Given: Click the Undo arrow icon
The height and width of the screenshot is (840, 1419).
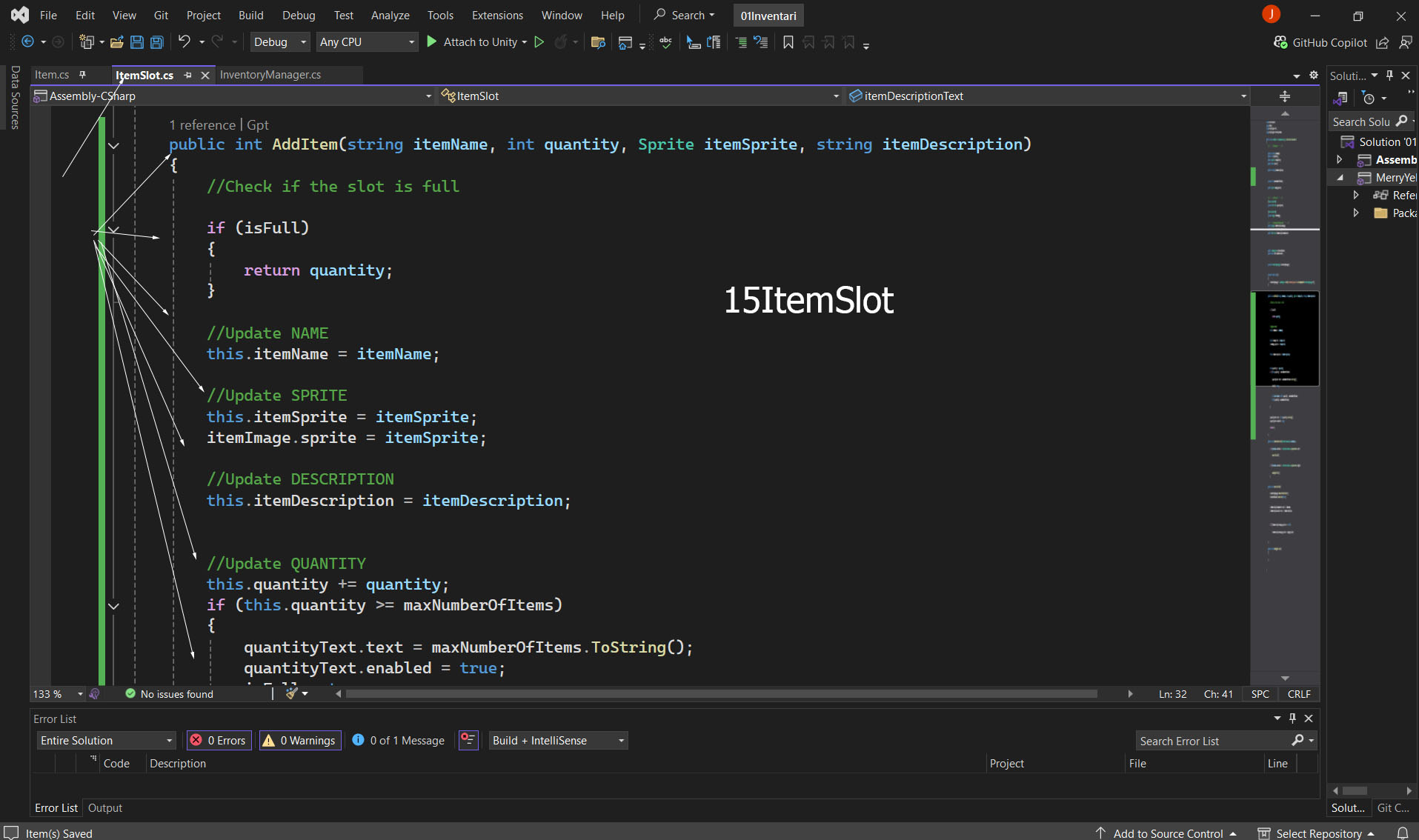Looking at the screenshot, I should 184,42.
